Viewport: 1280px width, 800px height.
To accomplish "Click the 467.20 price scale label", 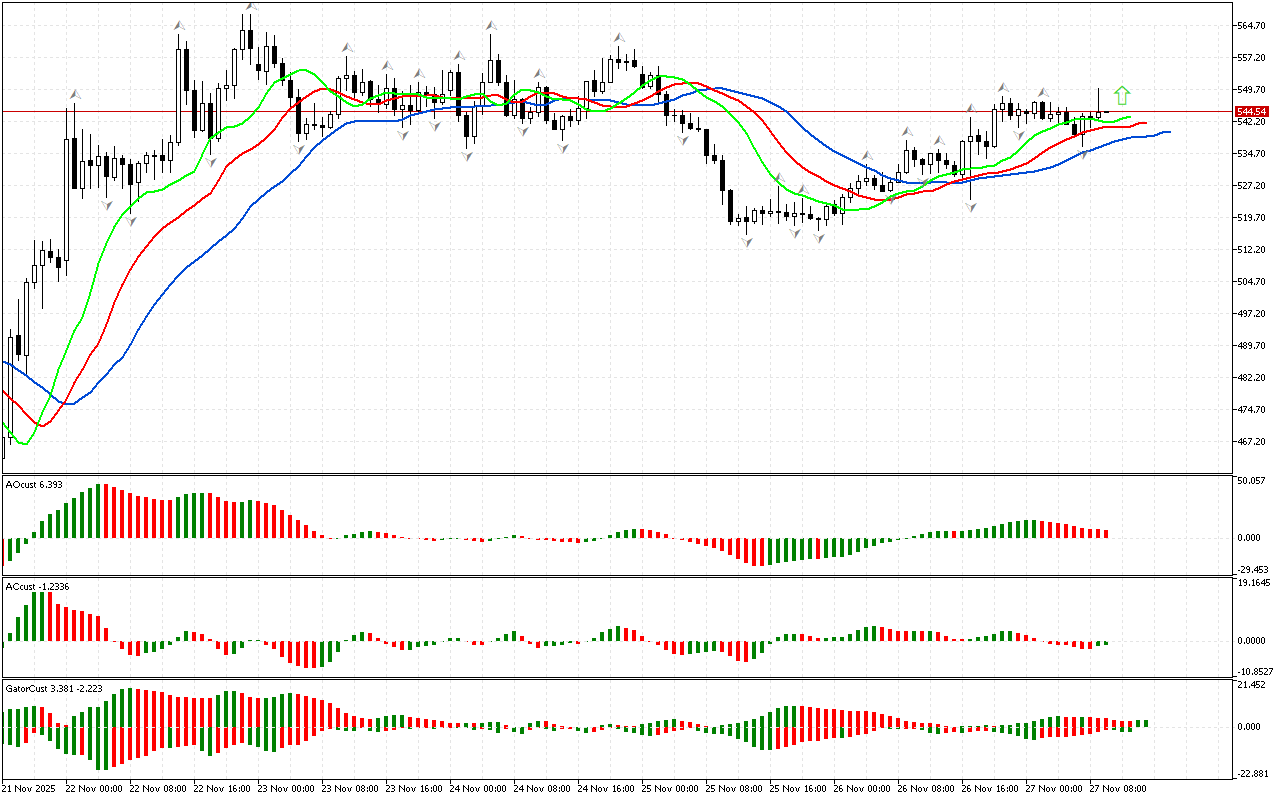I will 1252,442.
